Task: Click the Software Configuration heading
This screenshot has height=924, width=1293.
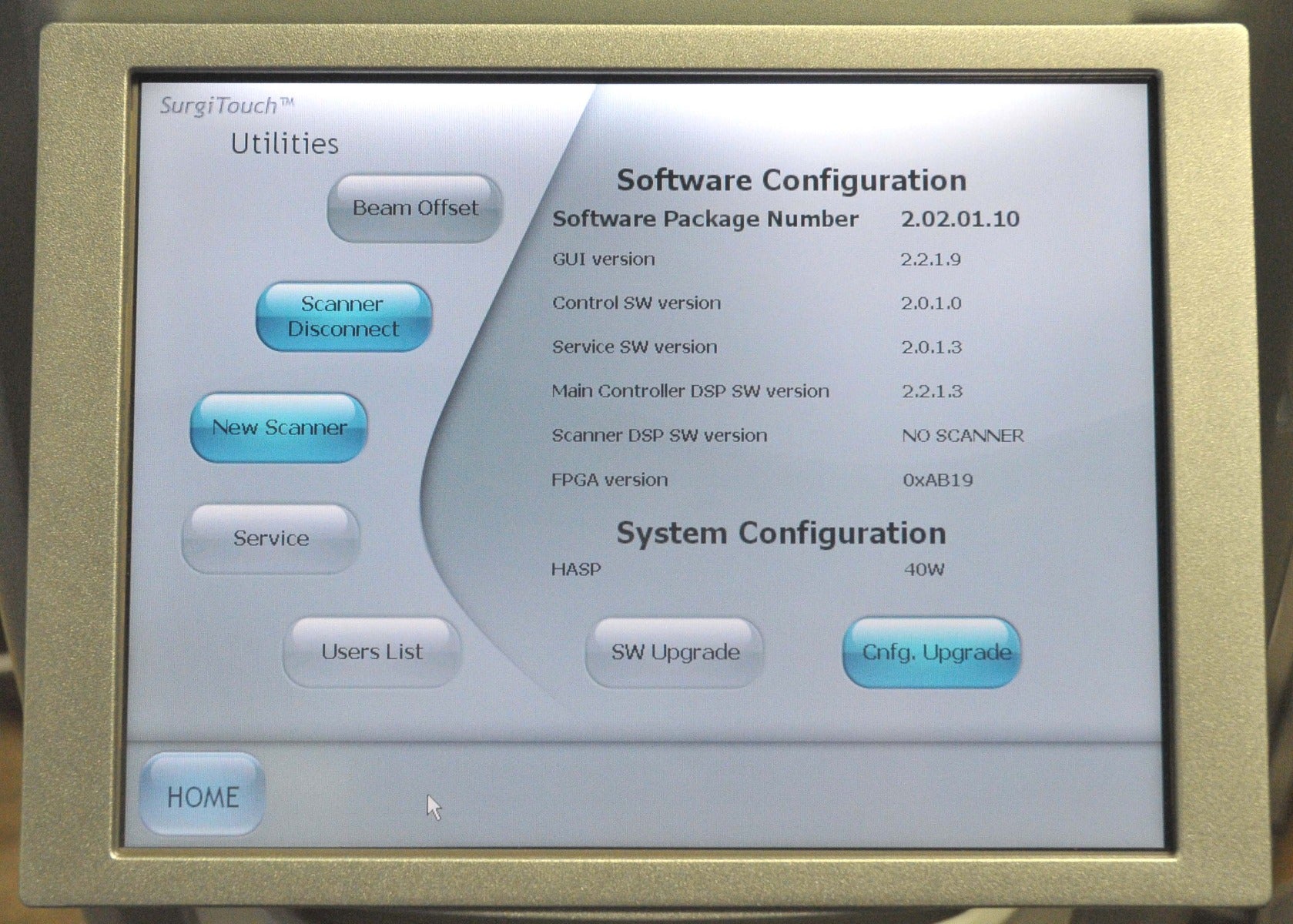Action: click(x=792, y=180)
